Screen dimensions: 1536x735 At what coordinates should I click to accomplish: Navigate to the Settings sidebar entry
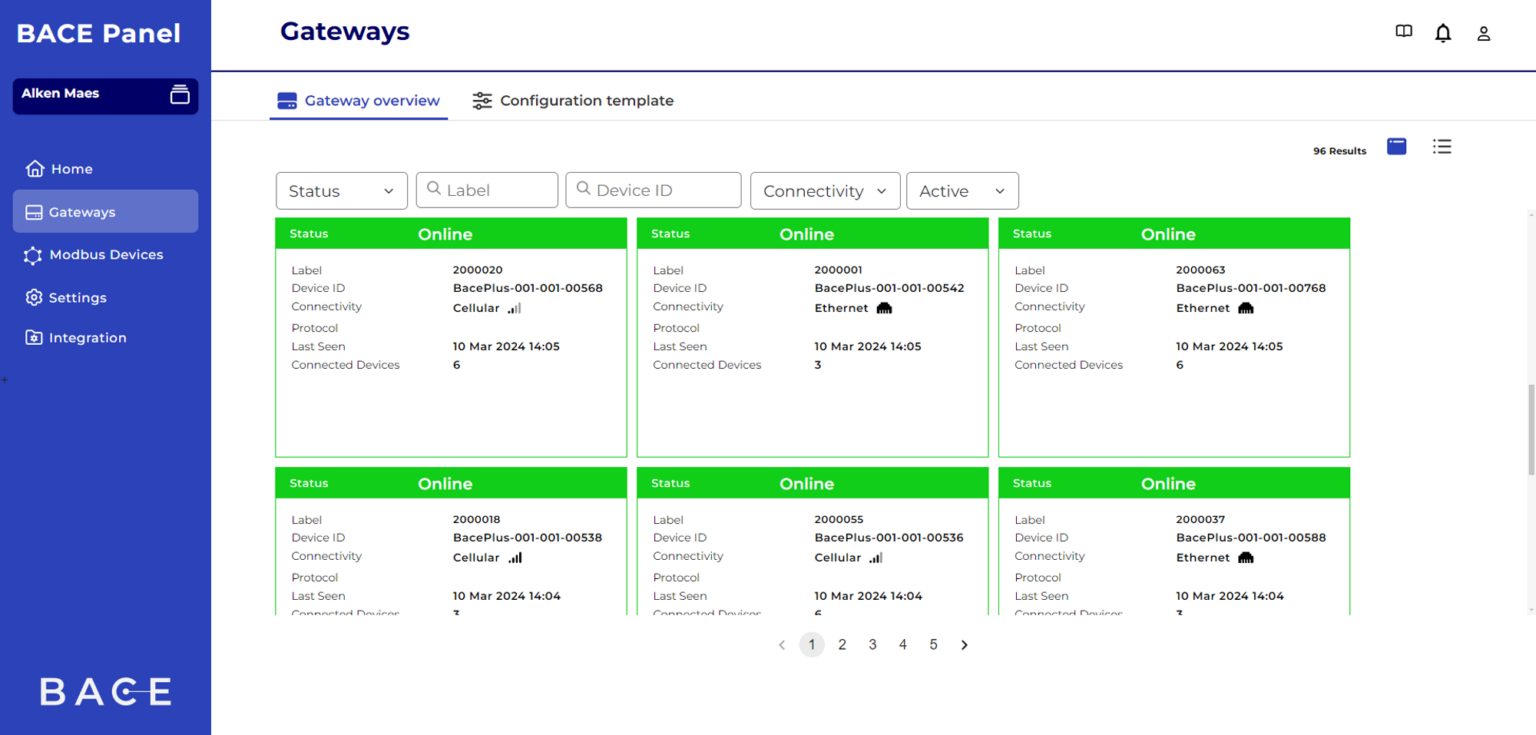77,297
